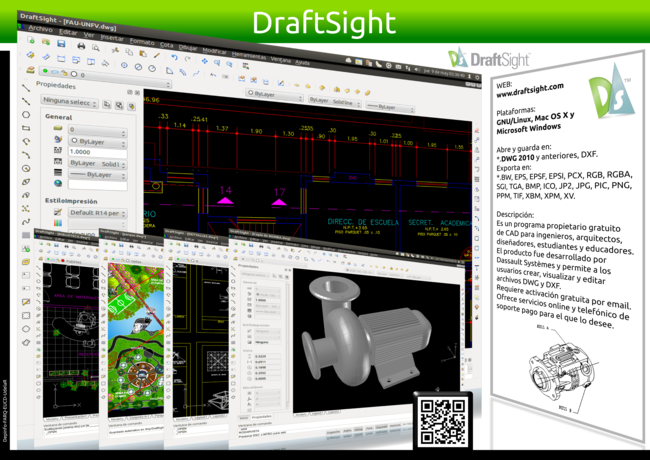Open the Archivo menu
Image resolution: width=650 pixels, height=460 pixels.
pos(40,29)
